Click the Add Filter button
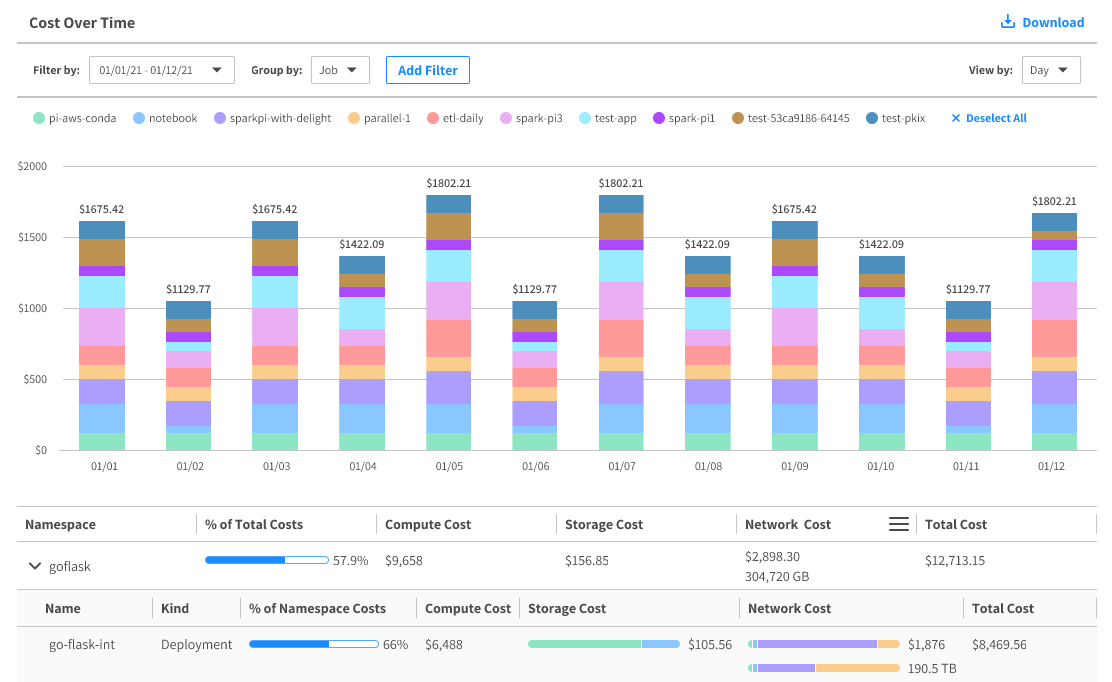 (427, 70)
